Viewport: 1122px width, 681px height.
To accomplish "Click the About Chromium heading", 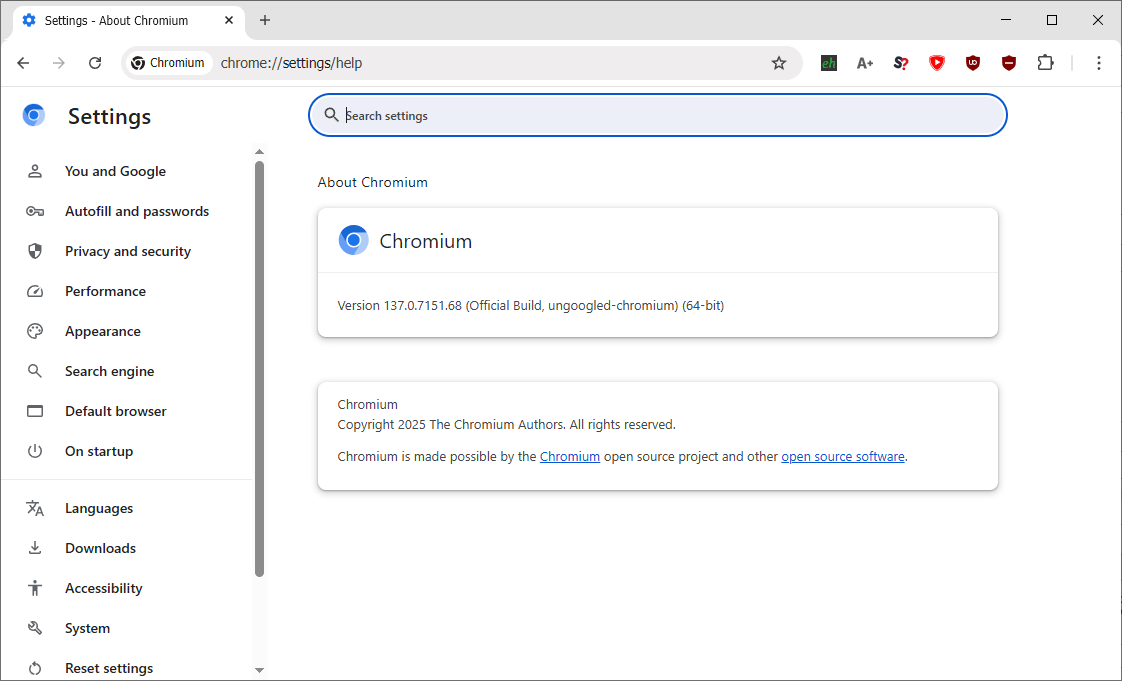I will tap(373, 182).
